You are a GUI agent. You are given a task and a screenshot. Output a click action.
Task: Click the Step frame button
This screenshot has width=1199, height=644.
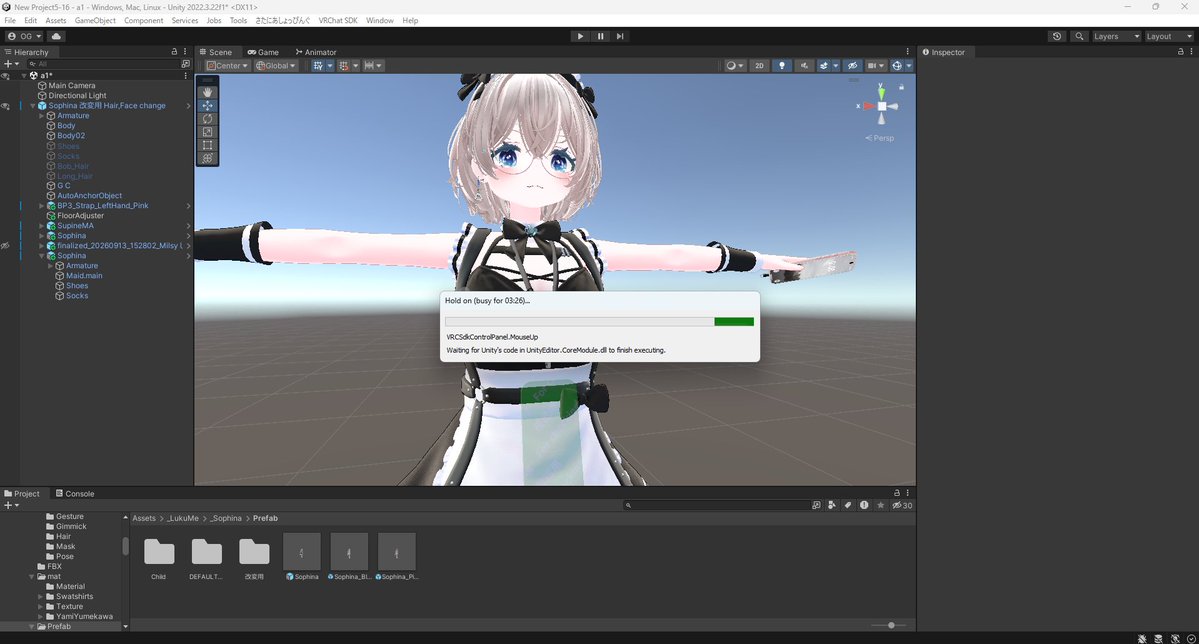click(620, 36)
